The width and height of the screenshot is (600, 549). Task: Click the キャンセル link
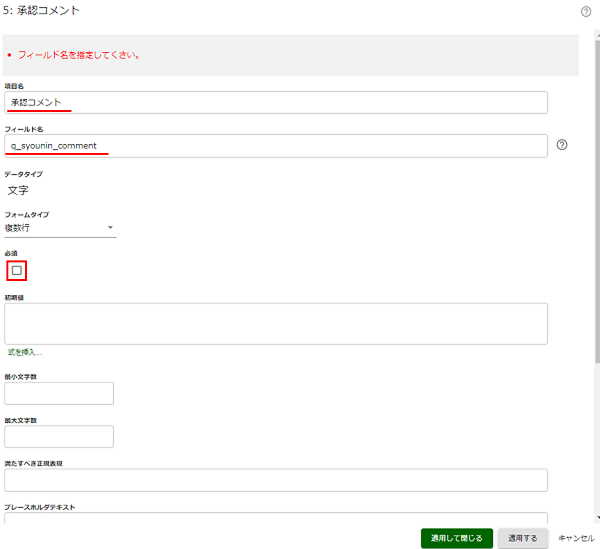pos(576,538)
